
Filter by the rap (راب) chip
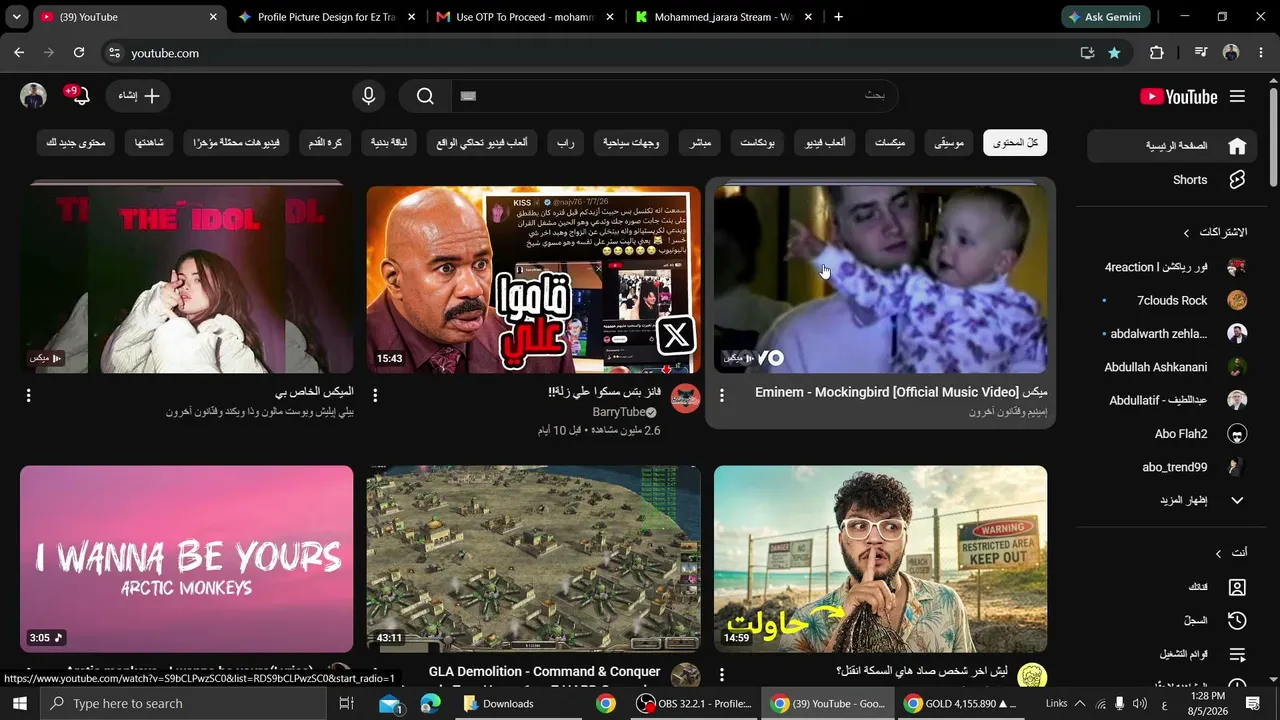coord(566,143)
